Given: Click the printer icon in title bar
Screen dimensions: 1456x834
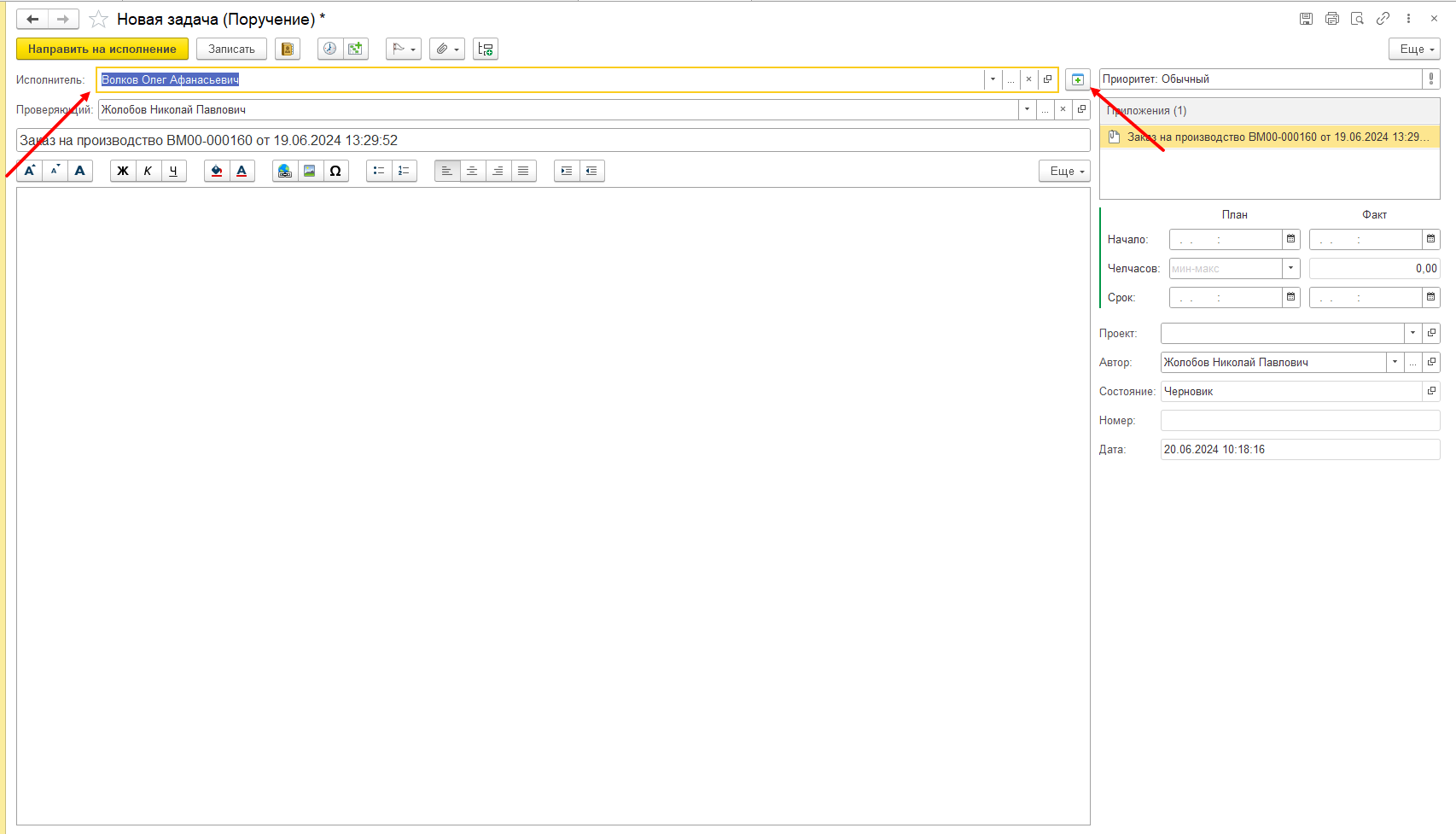Looking at the screenshot, I should tap(1331, 19).
